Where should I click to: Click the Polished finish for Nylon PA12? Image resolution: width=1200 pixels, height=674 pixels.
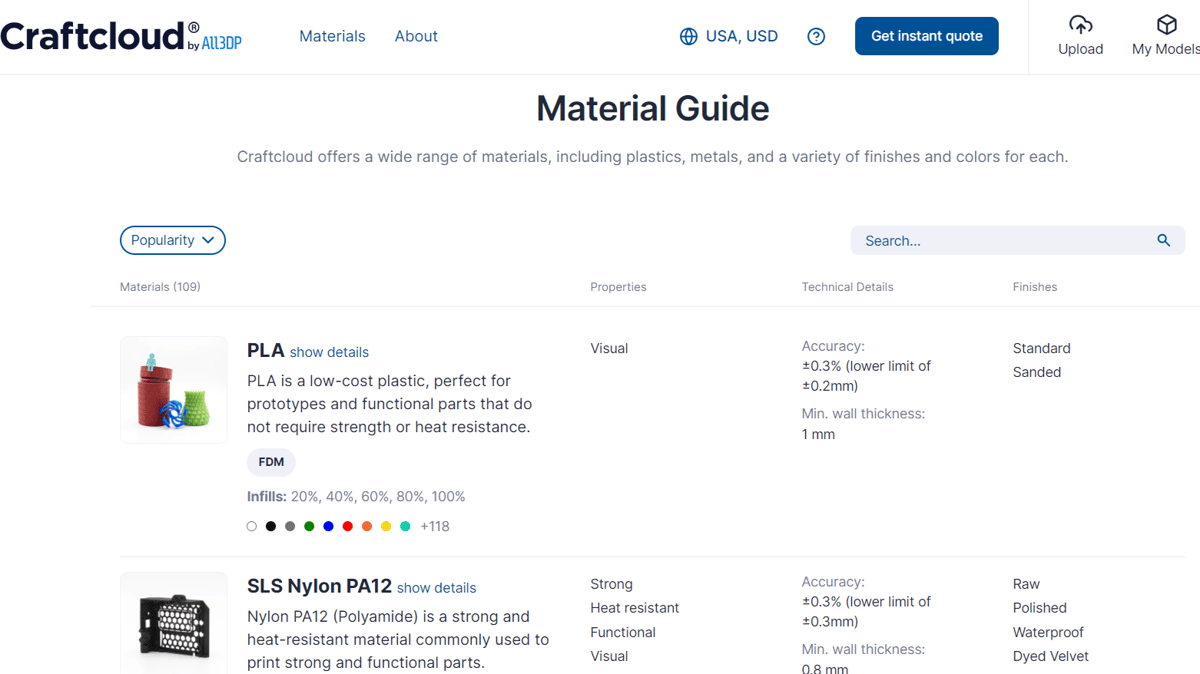(x=1040, y=608)
